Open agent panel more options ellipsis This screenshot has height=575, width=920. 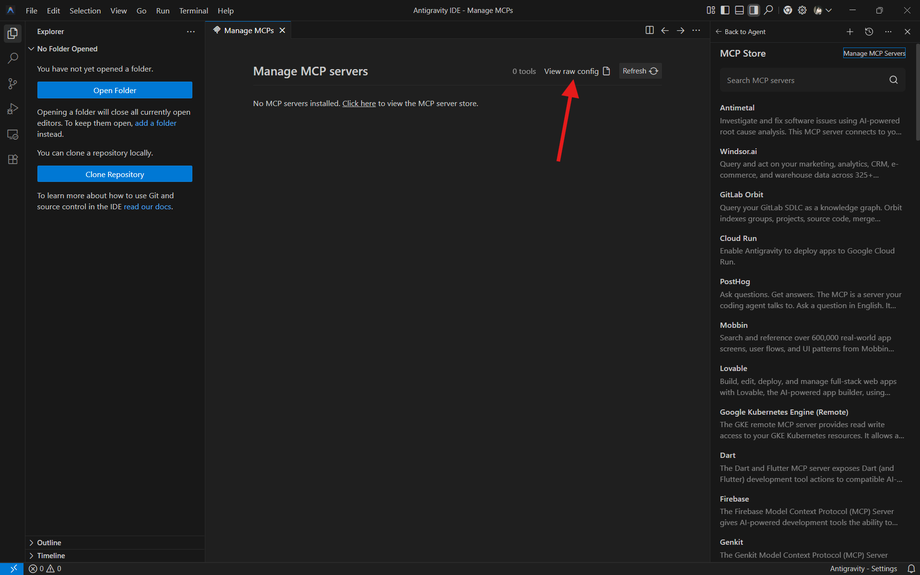pyautogui.click(x=888, y=32)
